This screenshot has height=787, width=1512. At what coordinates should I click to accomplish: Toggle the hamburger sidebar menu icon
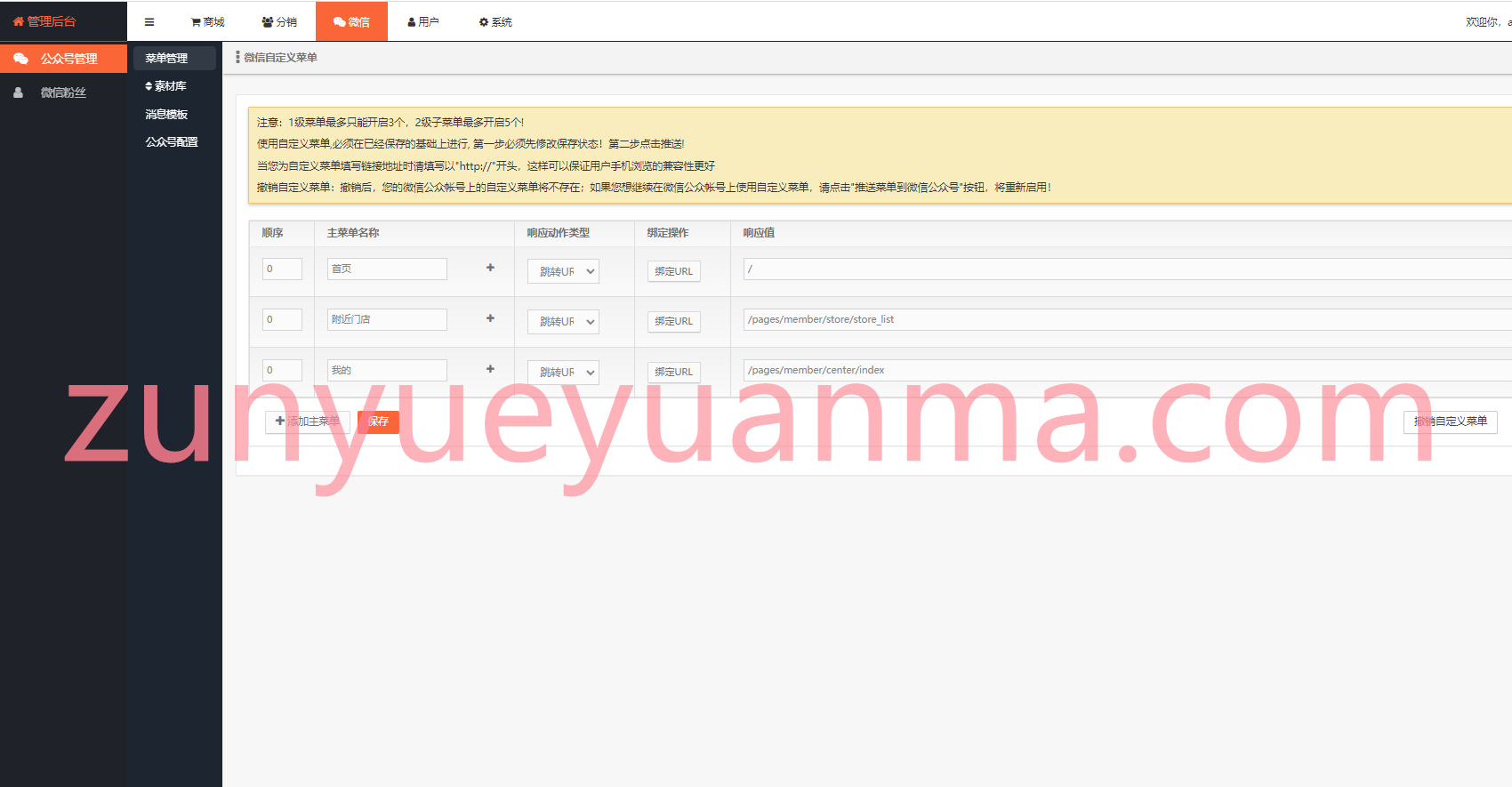coord(149,22)
